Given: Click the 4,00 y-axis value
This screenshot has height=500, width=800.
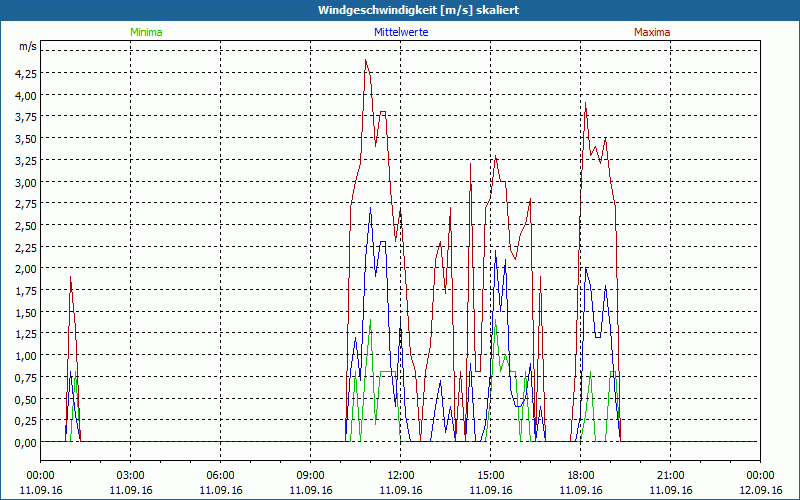Looking at the screenshot, I should coord(26,95).
